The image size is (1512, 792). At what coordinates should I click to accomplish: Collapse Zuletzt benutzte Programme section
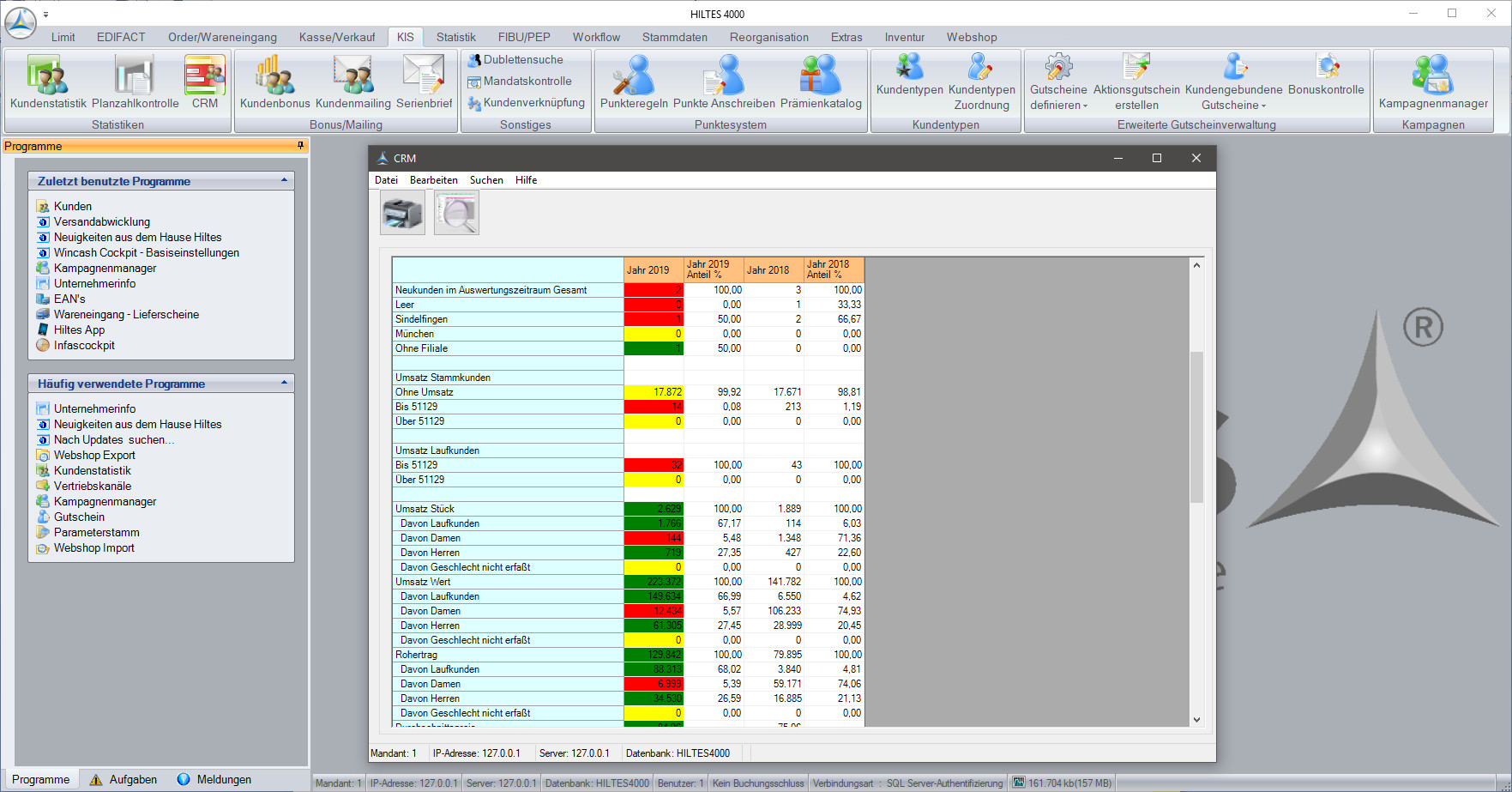[284, 180]
